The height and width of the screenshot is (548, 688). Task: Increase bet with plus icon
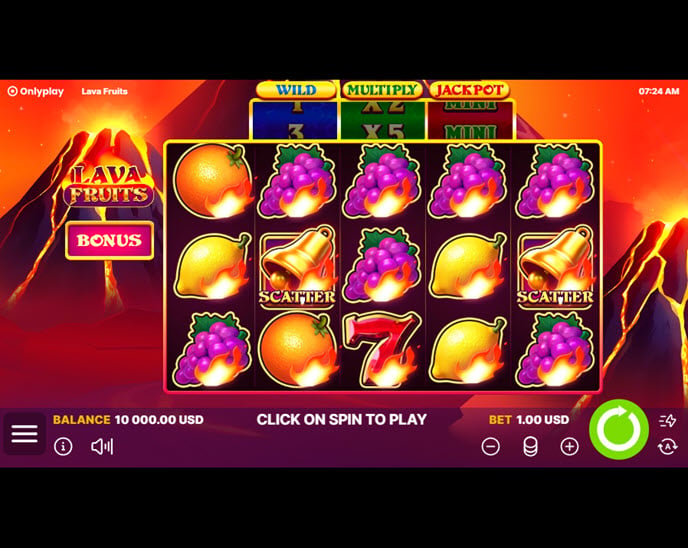(x=570, y=447)
